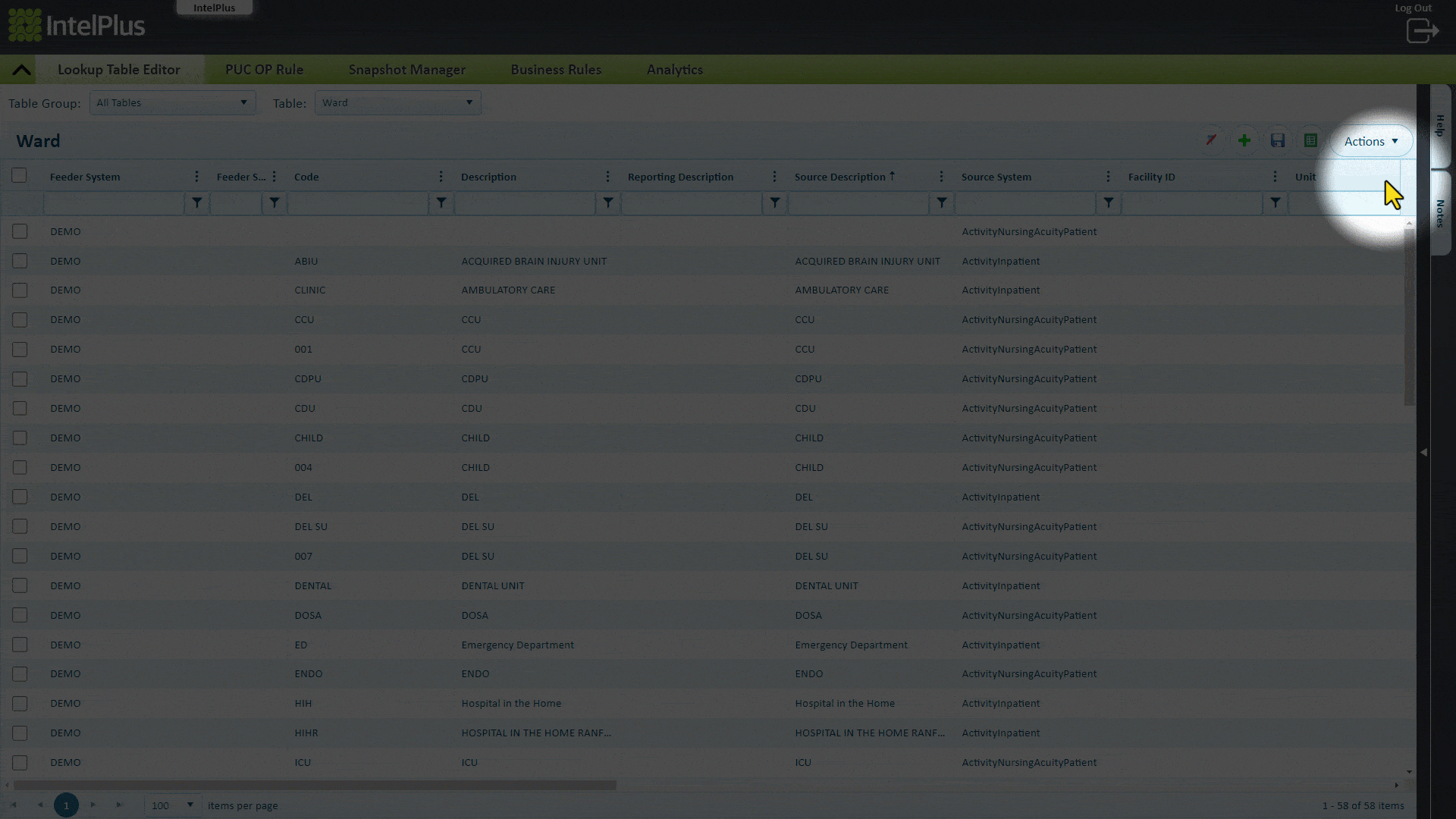Open the Table Group dropdown
This screenshot has width=1456, height=819.
click(172, 102)
